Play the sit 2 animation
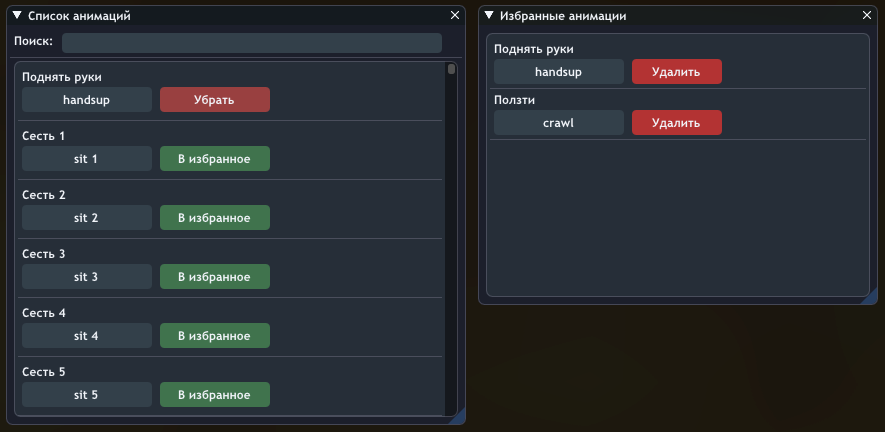Screen dimensions: 885x432 [x=87, y=218]
